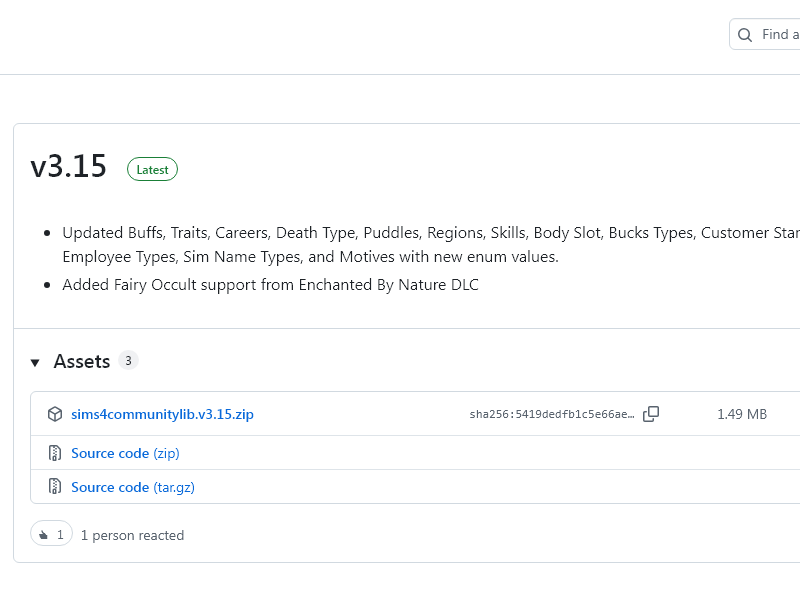The width and height of the screenshot is (800, 589).
Task: Click the 'Updated Buffs, Traits, Careers' release note
Action: click(x=431, y=244)
